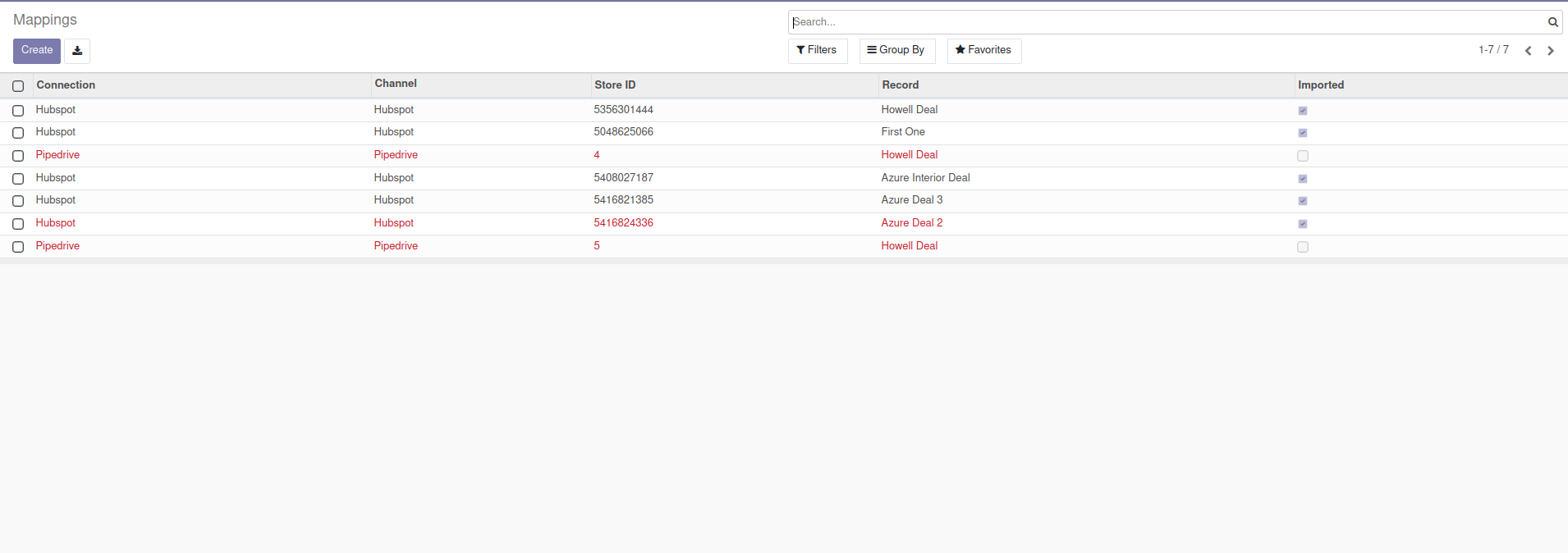The height and width of the screenshot is (553, 1568).
Task: Open the Filters dropdown
Action: click(817, 50)
